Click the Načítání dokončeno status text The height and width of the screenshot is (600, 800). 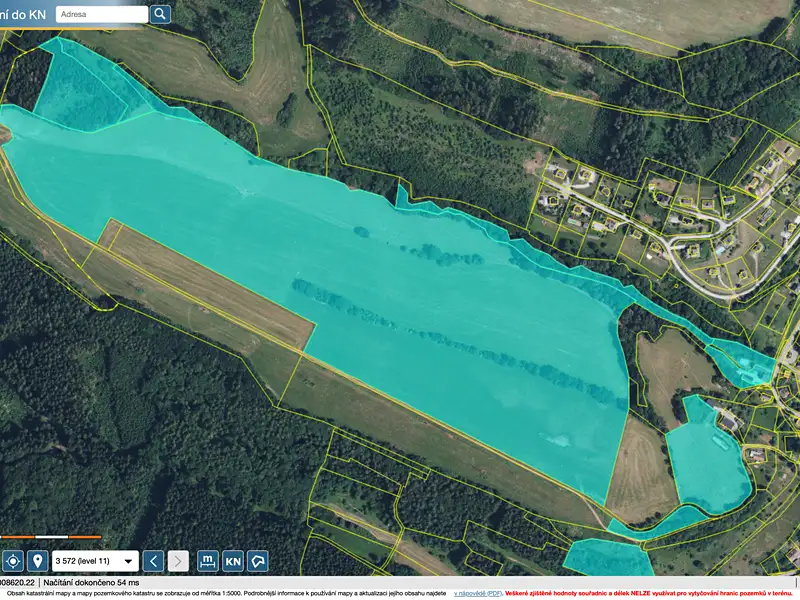91,582
